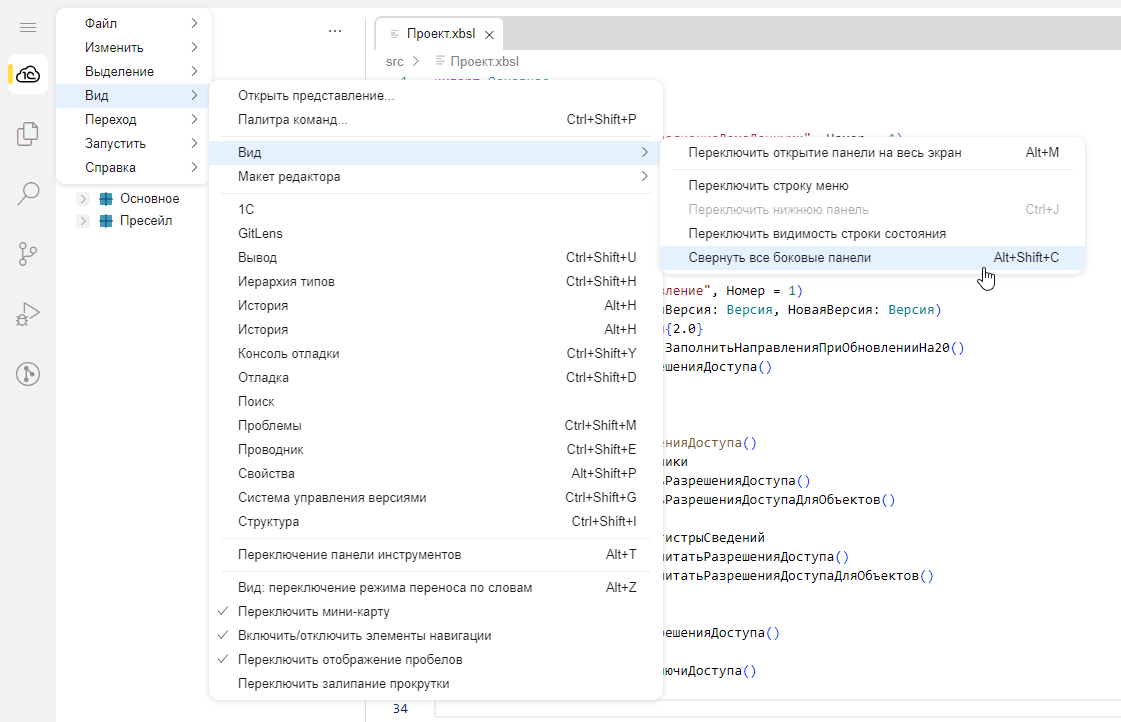Expand the Пресейл tree node

[83, 221]
